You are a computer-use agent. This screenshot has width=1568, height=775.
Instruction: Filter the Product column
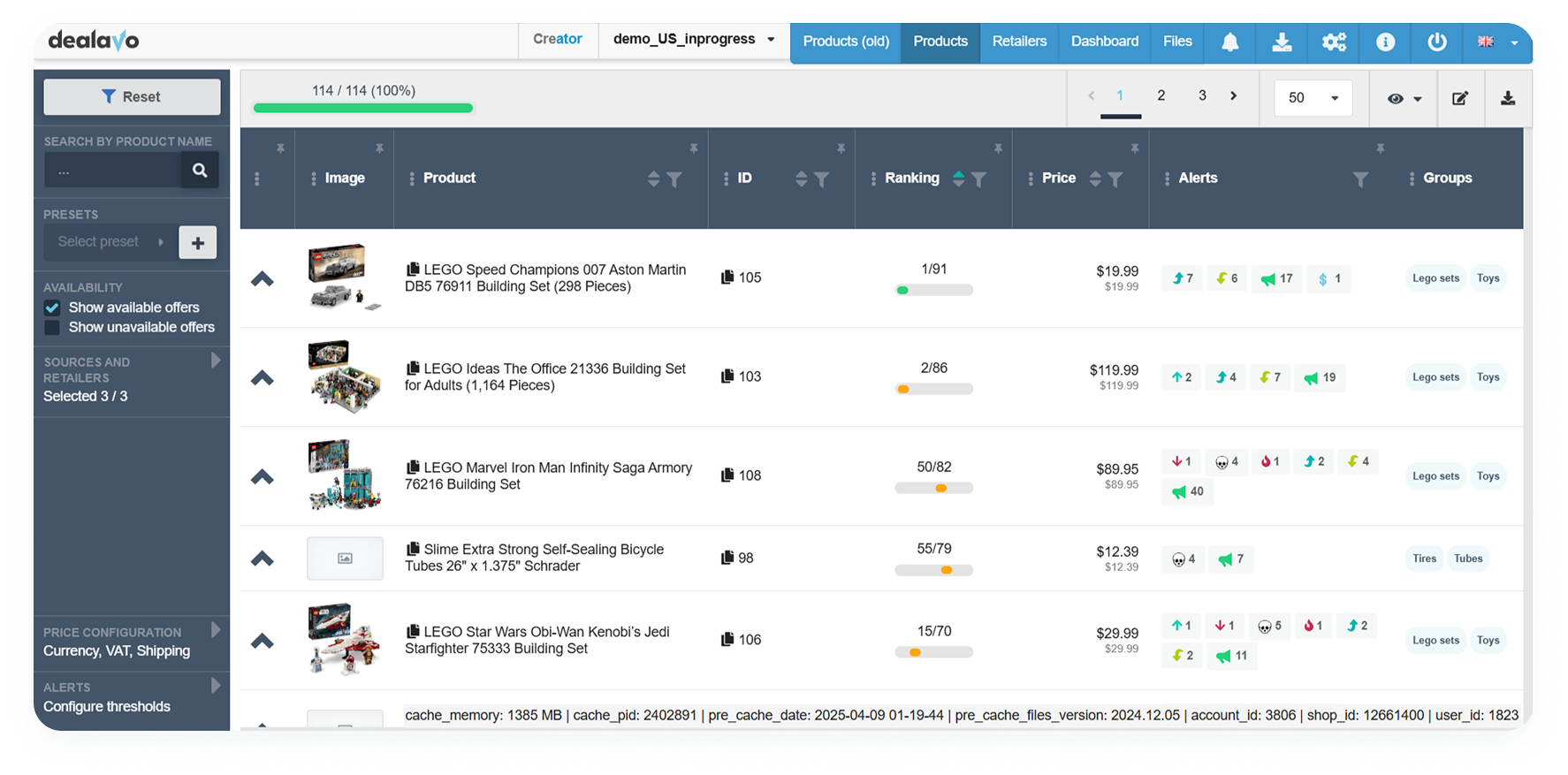tap(674, 179)
